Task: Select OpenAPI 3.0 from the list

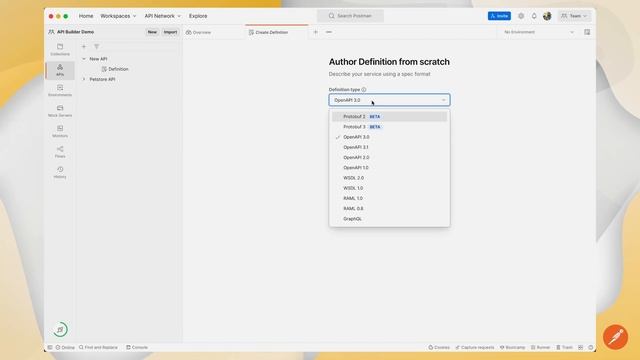Action: pos(389,137)
